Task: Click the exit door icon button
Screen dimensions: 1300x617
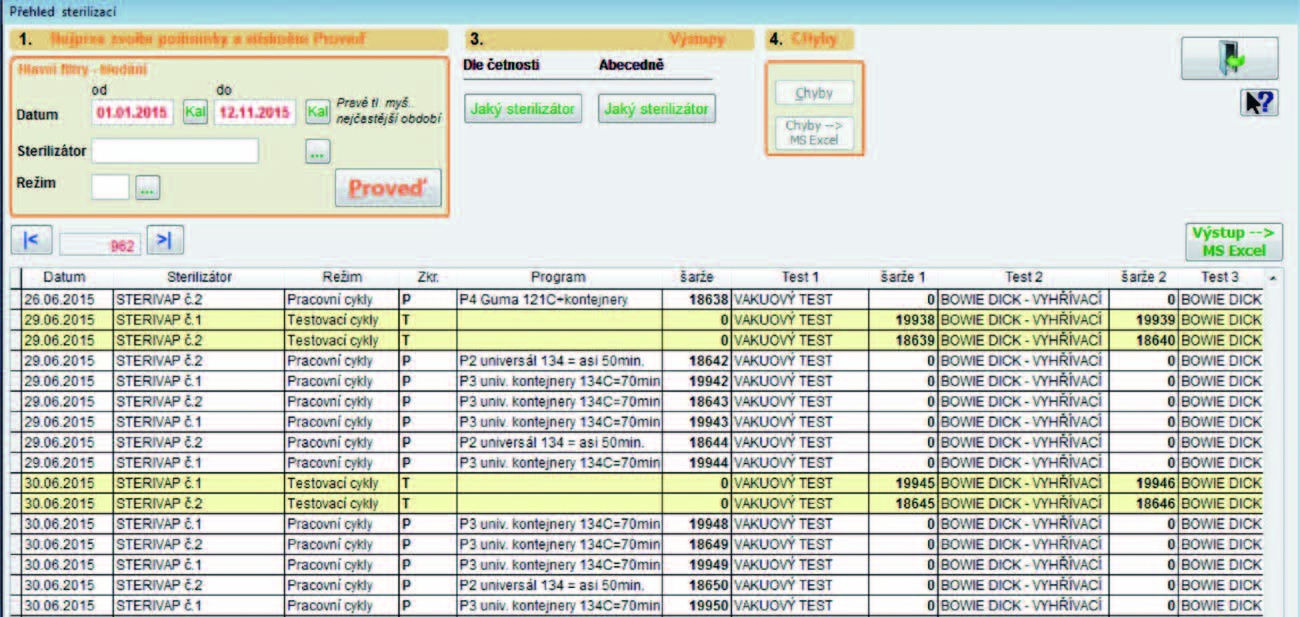Action: click(1229, 58)
